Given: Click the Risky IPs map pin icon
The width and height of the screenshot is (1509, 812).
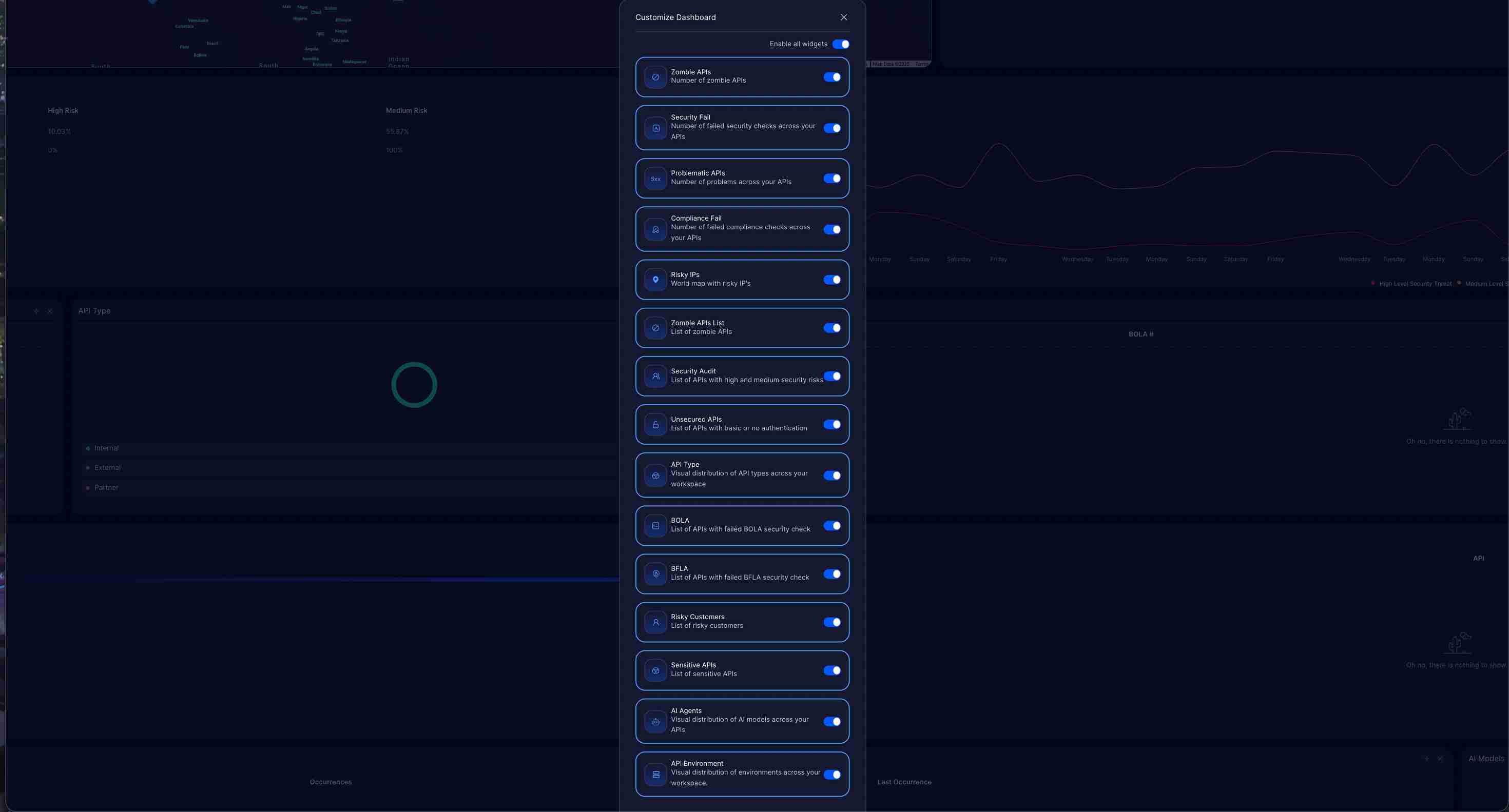Looking at the screenshot, I should coord(654,280).
